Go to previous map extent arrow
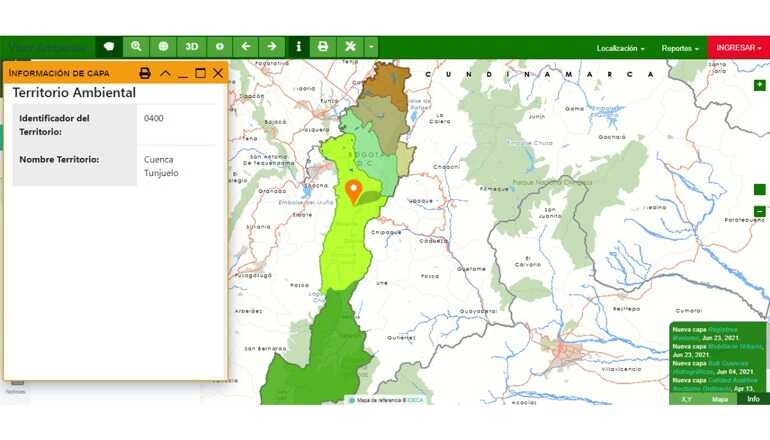The image size is (770, 440). (x=245, y=47)
